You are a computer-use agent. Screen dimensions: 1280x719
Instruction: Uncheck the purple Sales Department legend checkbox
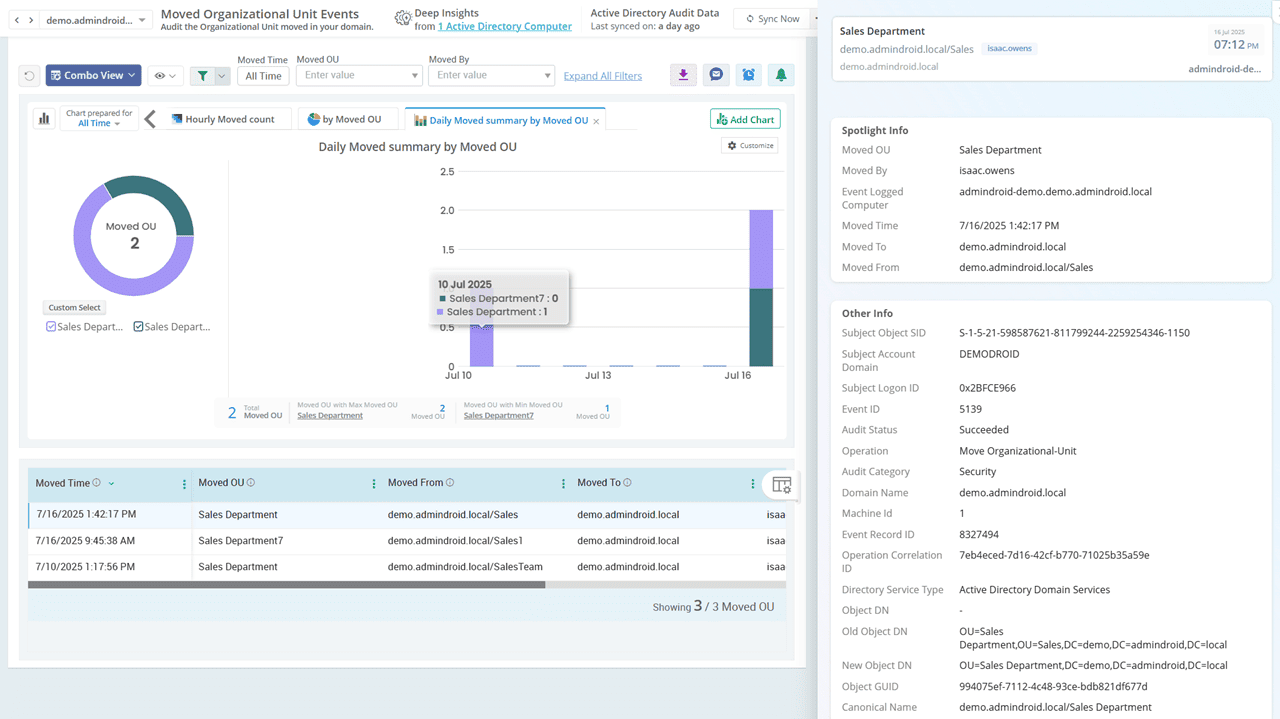tap(51, 327)
